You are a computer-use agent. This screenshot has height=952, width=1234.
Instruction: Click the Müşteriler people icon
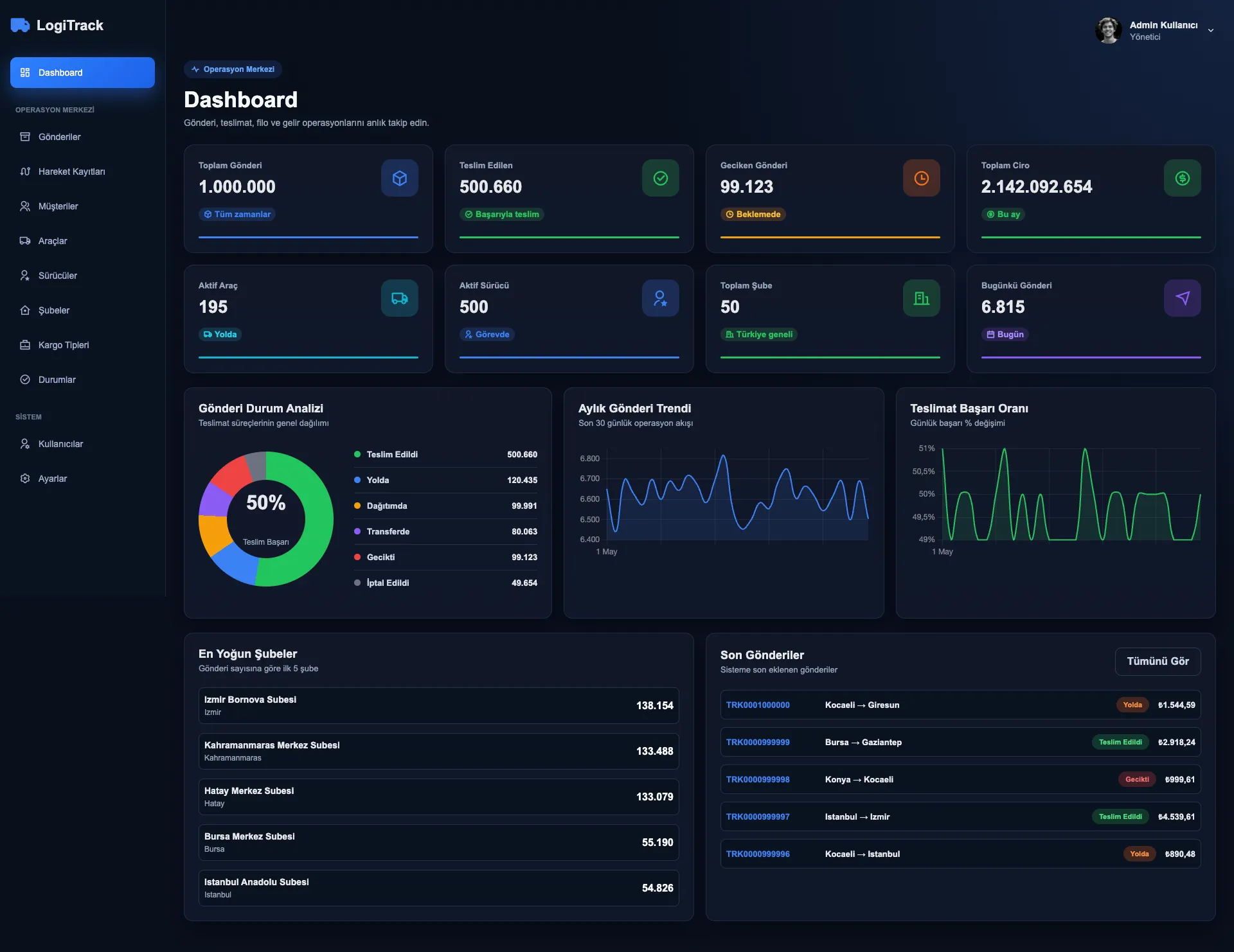(x=25, y=206)
